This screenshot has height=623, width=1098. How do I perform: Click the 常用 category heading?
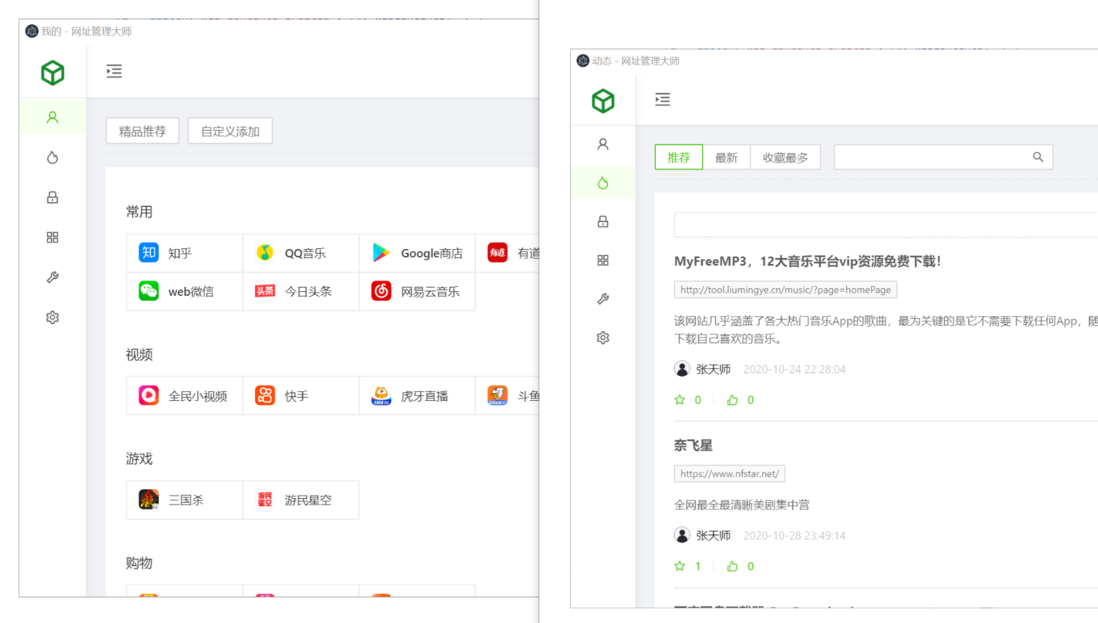click(x=139, y=211)
